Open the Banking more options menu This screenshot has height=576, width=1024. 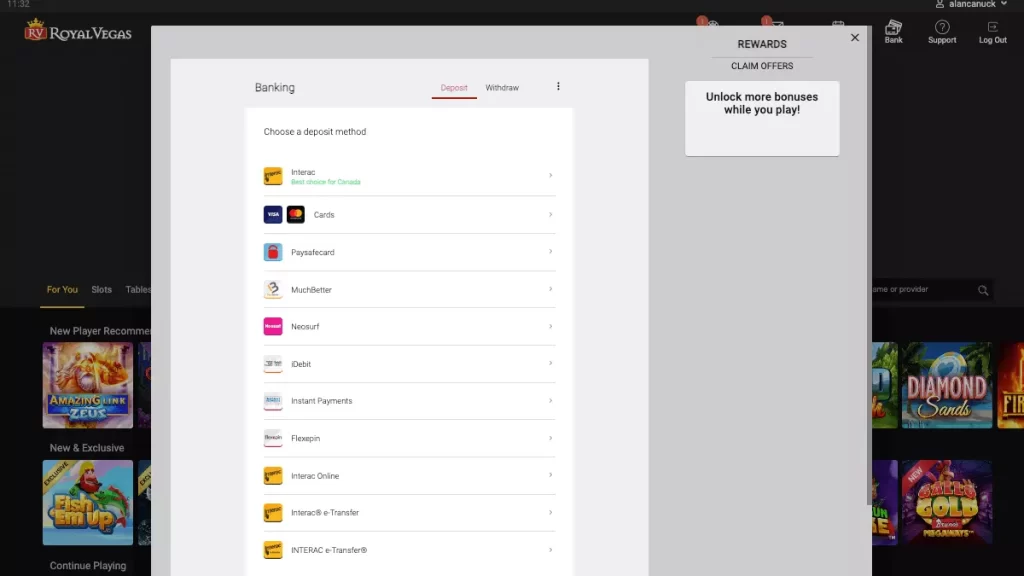click(x=558, y=86)
